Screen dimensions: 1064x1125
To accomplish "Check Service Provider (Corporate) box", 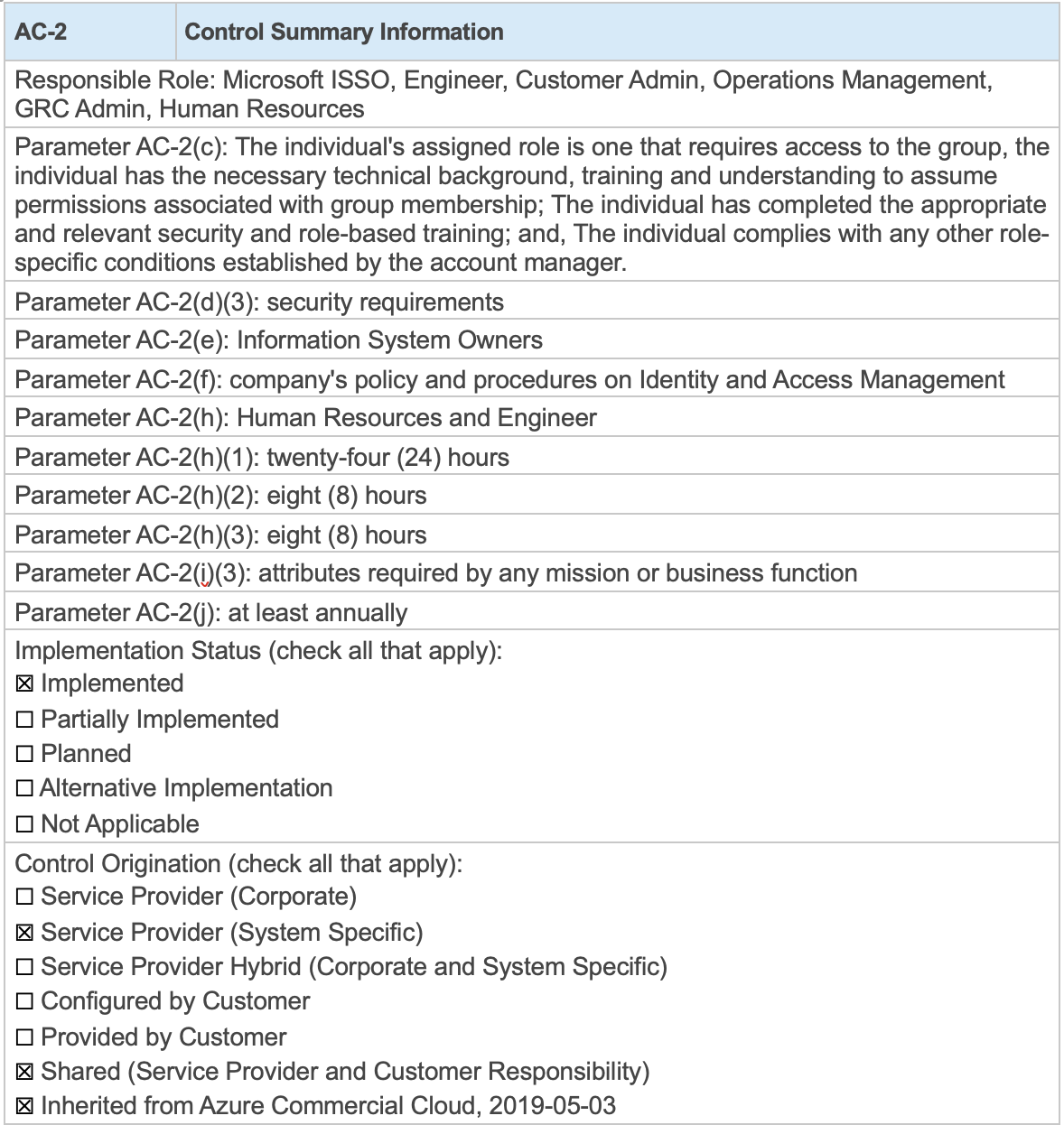I will pos(25,897).
